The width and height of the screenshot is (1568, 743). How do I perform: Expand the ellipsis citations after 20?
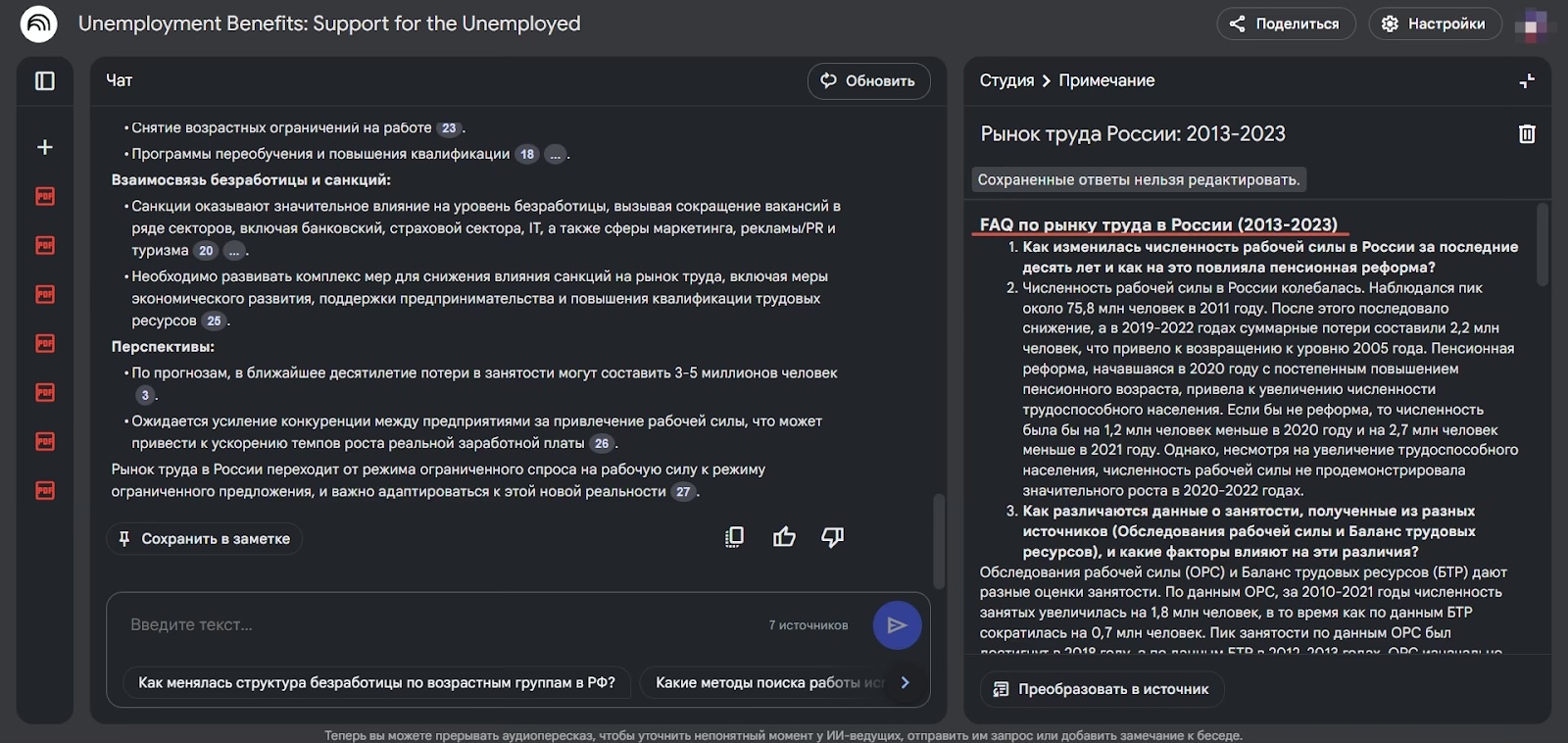tap(233, 251)
